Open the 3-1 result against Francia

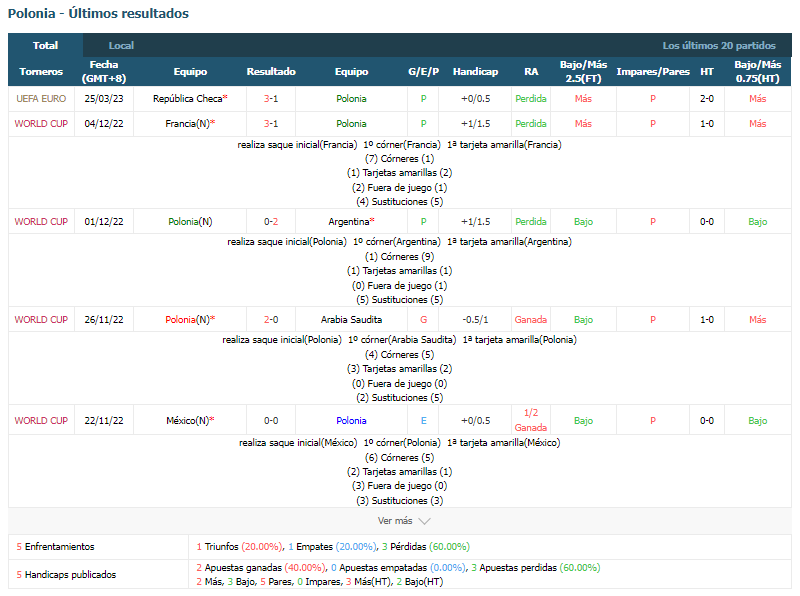pos(271,123)
